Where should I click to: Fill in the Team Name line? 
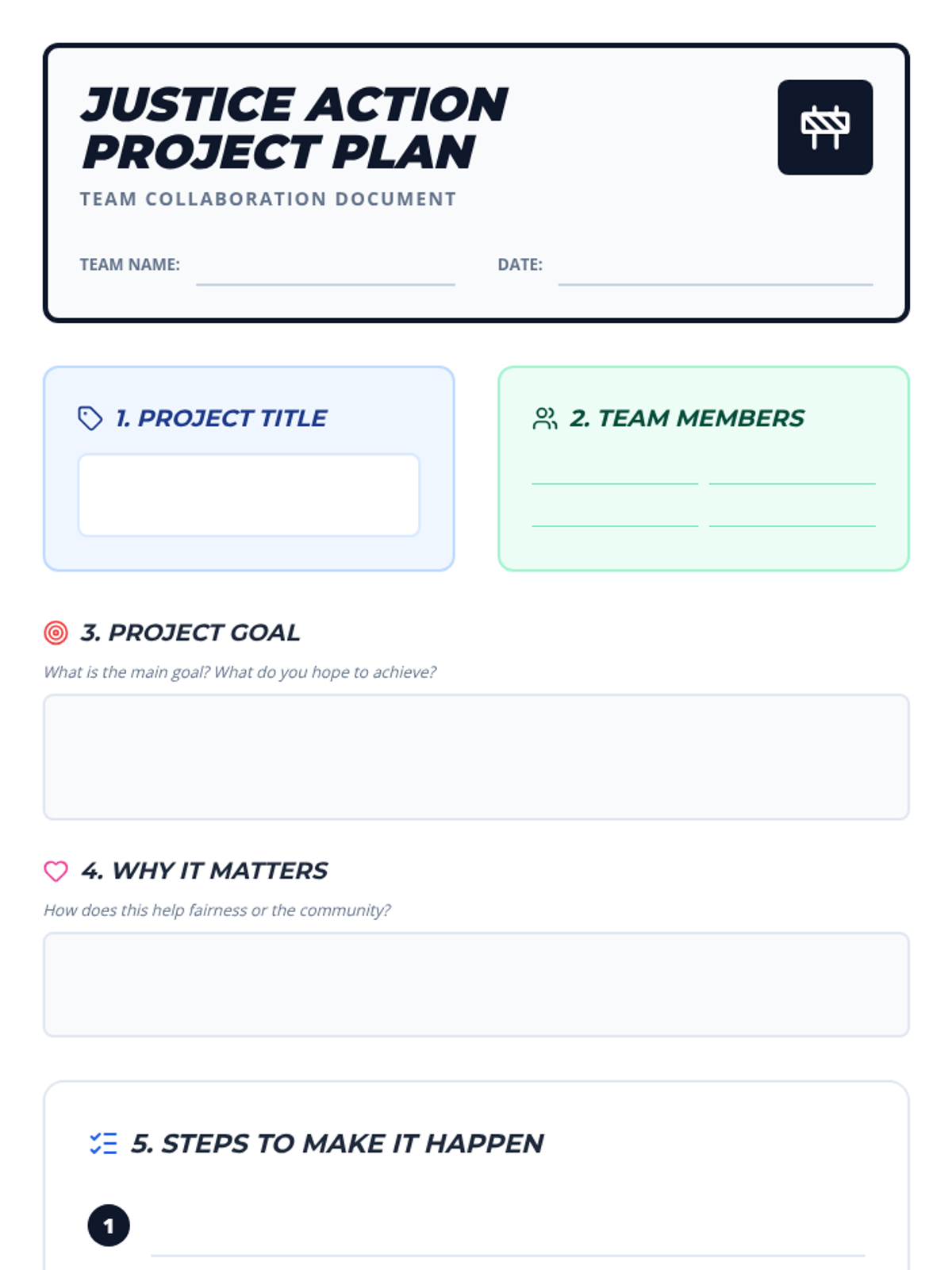(x=325, y=271)
